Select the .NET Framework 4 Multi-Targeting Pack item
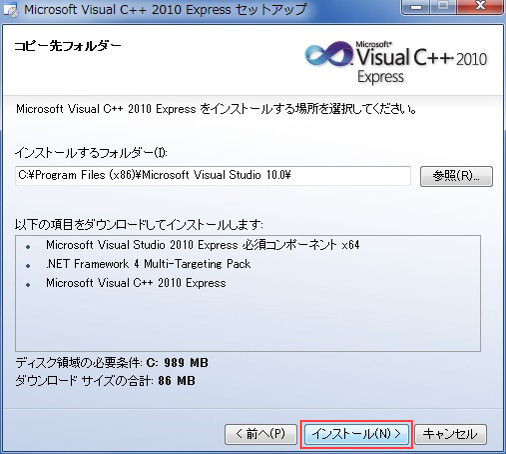 coord(148,264)
